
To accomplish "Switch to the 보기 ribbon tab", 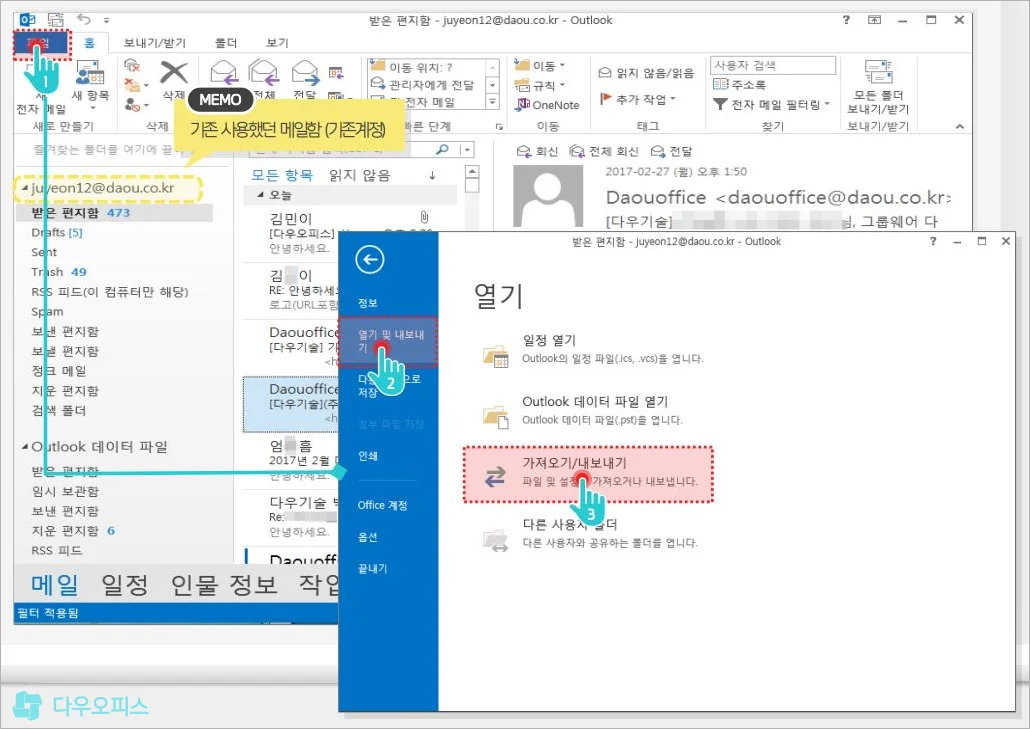I will (x=277, y=43).
